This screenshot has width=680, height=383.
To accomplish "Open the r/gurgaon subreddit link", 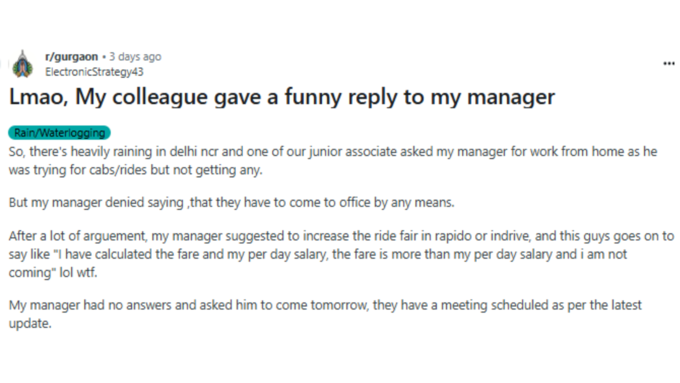I will pos(72,57).
